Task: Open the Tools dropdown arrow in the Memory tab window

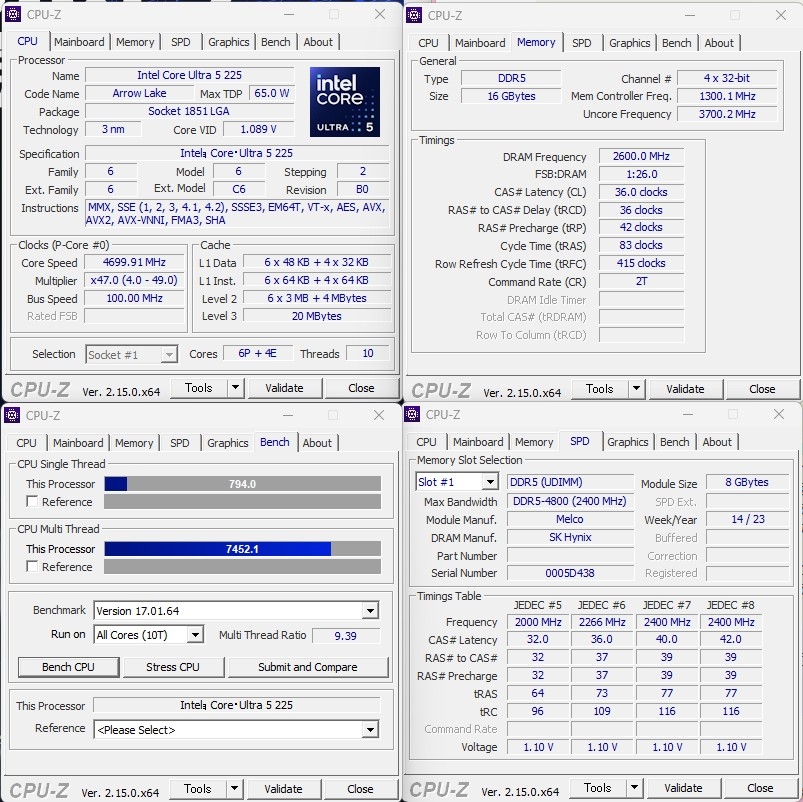Action: (637, 389)
